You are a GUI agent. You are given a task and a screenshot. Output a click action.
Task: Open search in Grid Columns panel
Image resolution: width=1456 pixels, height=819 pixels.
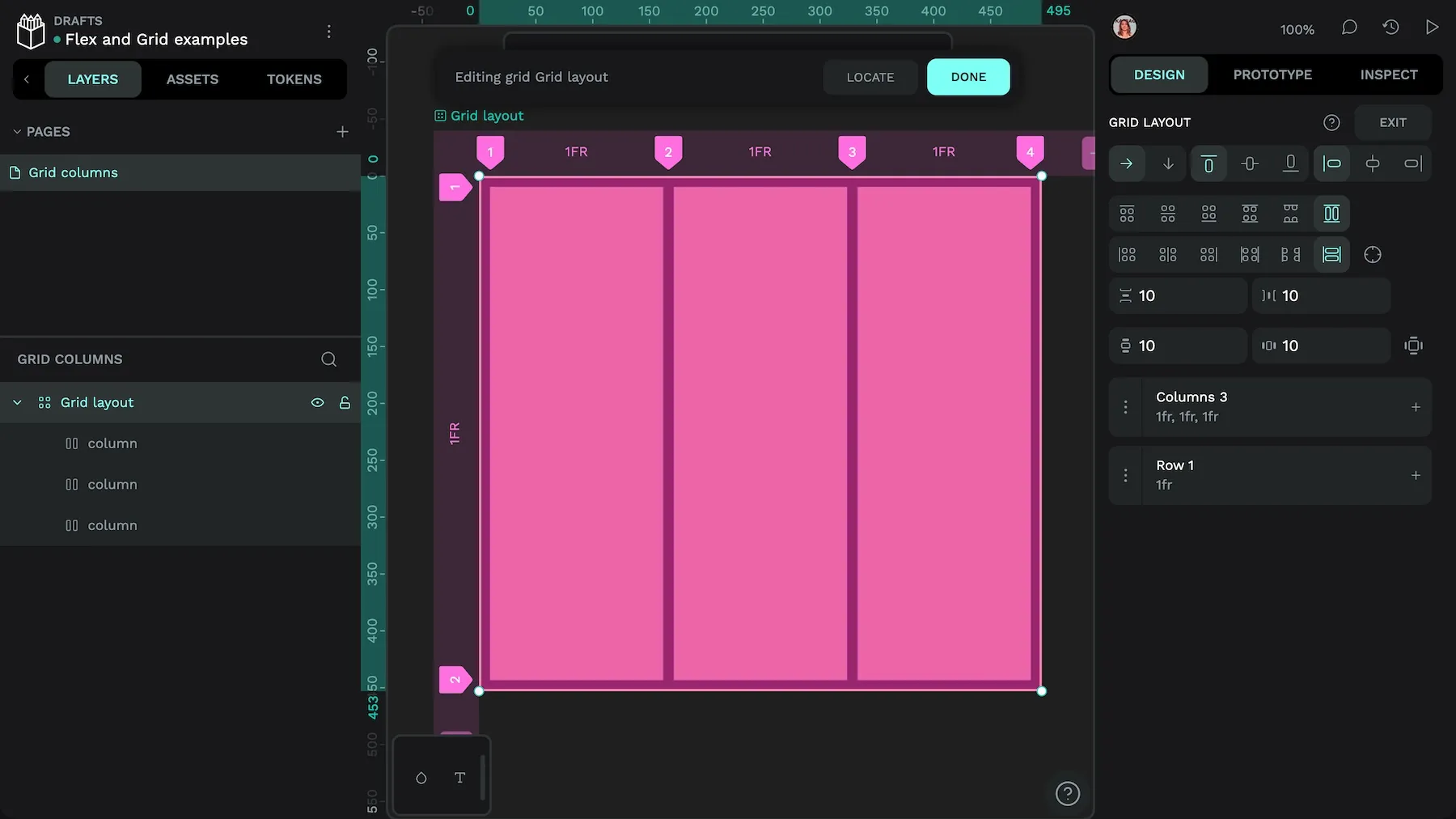pos(328,359)
